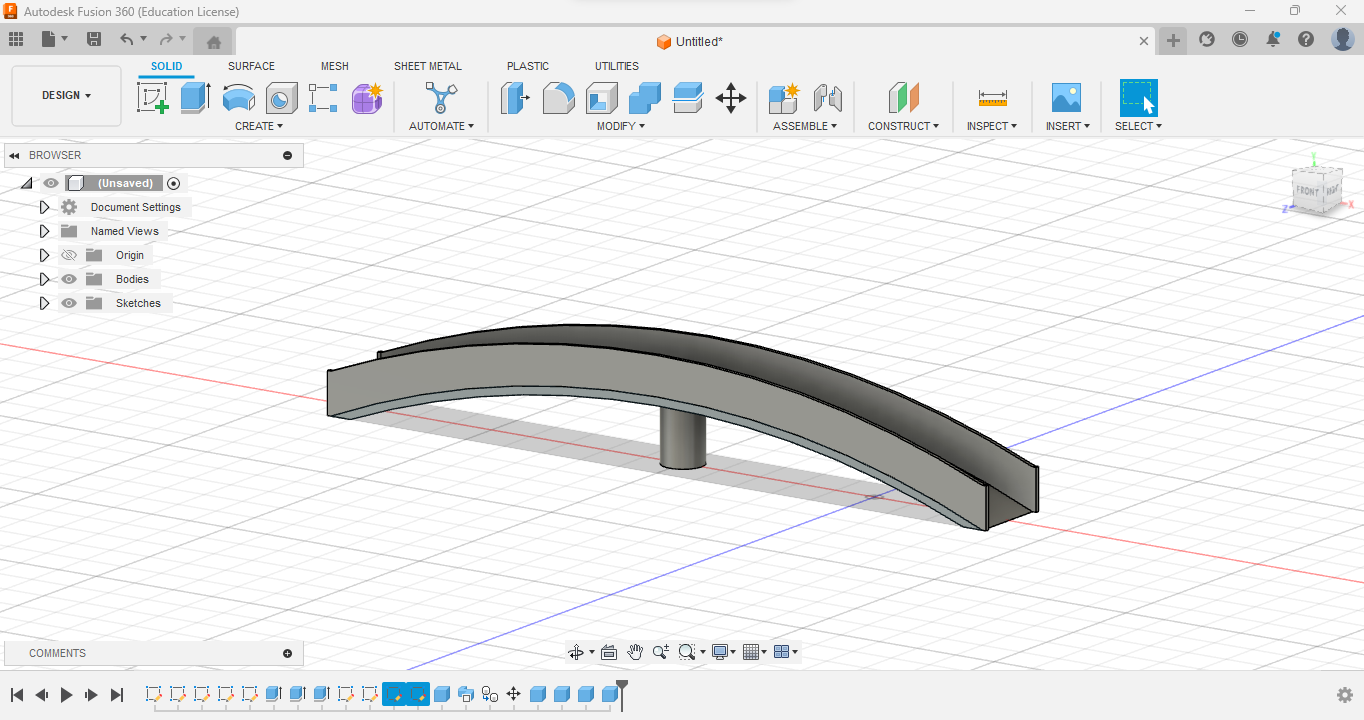The image size is (1364, 720).
Task: Expand the Origin node
Action: [44, 255]
